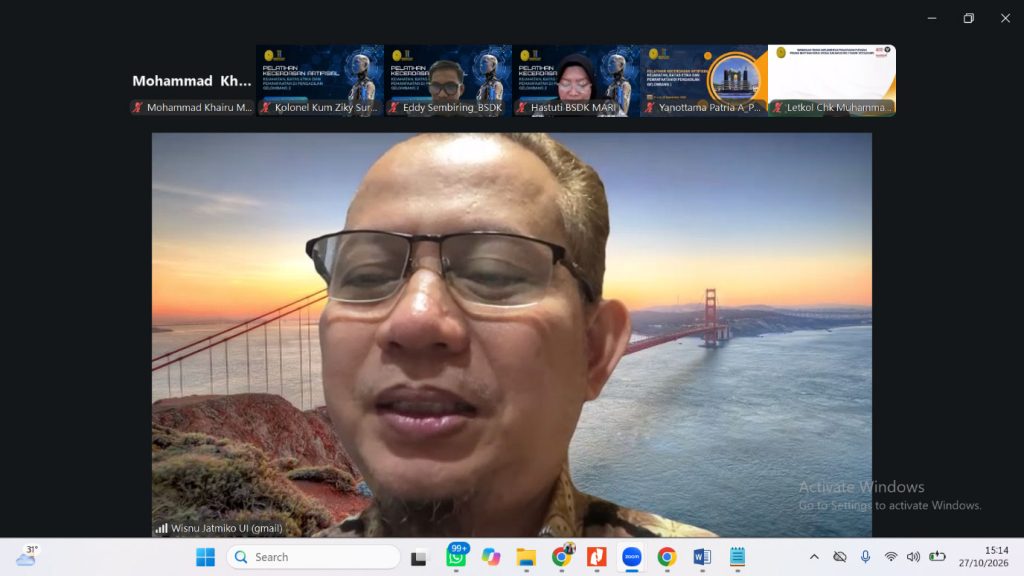Open the plain Google Chrome icon

[667, 557]
